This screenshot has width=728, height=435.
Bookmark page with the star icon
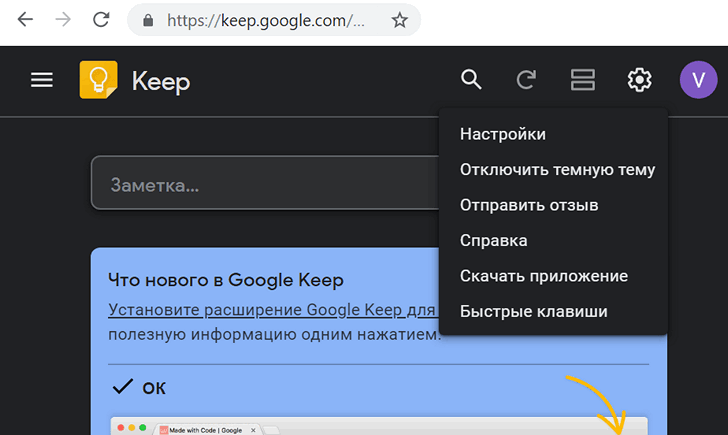(x=399, y=20)
